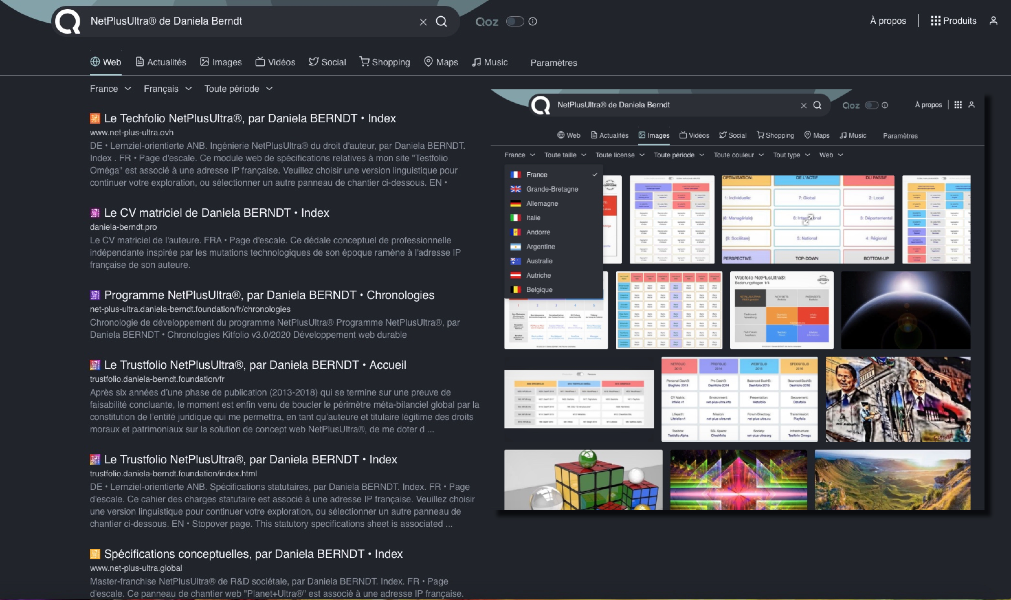The width and height of the screenshot is (1011, 600).
Task: Open the Qoz info icon in main header
Action: (x=533, y=21)
